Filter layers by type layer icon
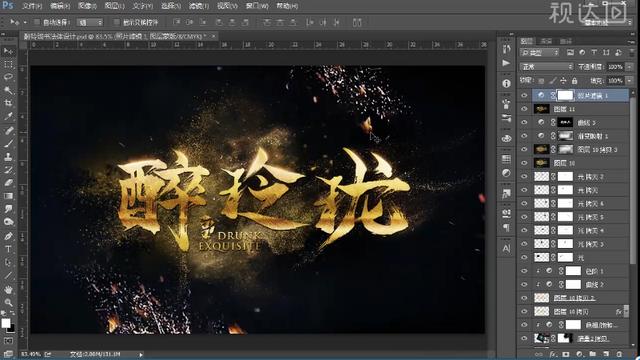640x360 pixels. click(594, 53)
